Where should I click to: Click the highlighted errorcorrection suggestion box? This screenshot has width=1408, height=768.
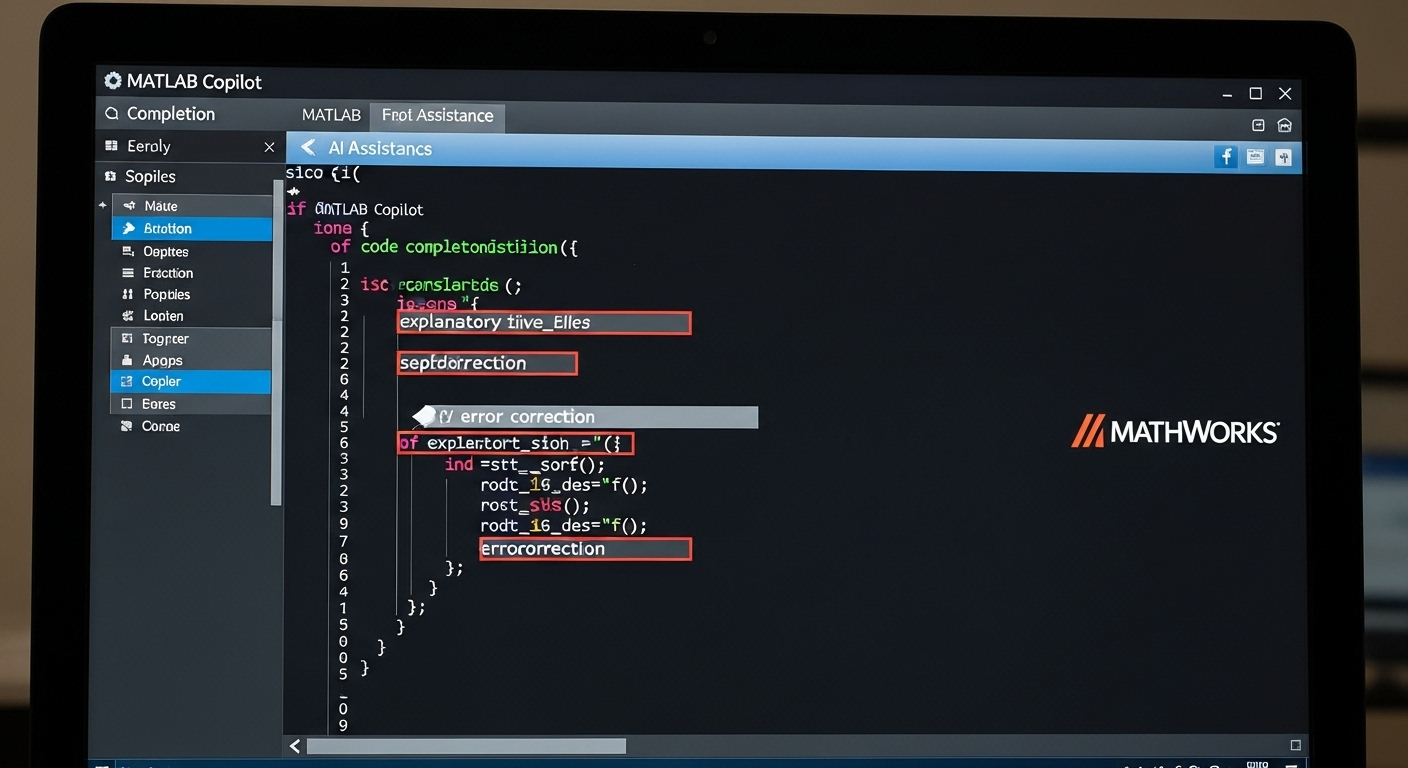click(585, 549)
